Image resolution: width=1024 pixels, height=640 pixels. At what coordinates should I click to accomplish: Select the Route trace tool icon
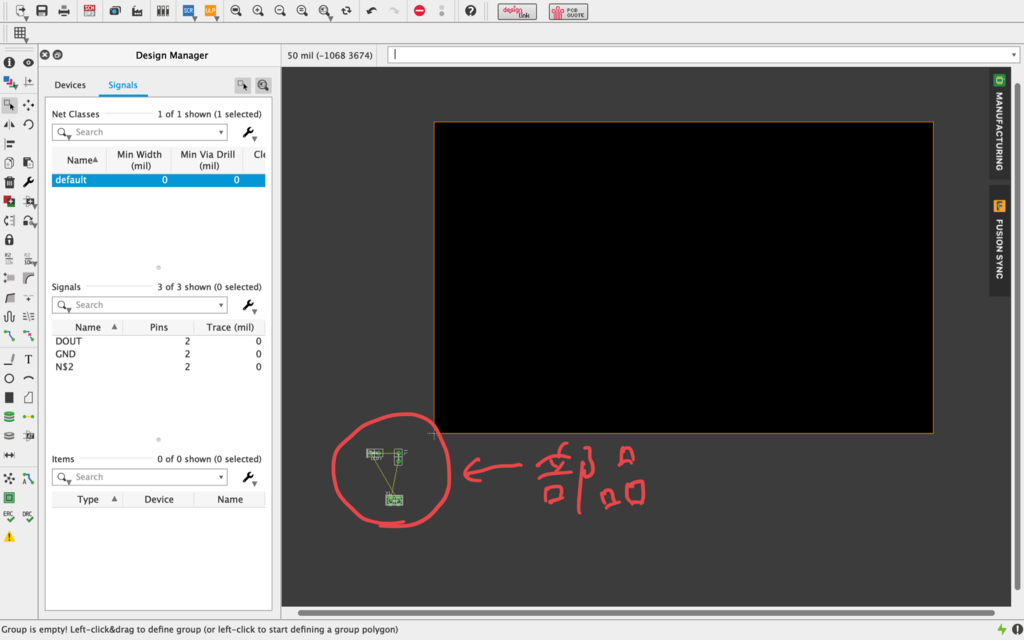(9, 336)
